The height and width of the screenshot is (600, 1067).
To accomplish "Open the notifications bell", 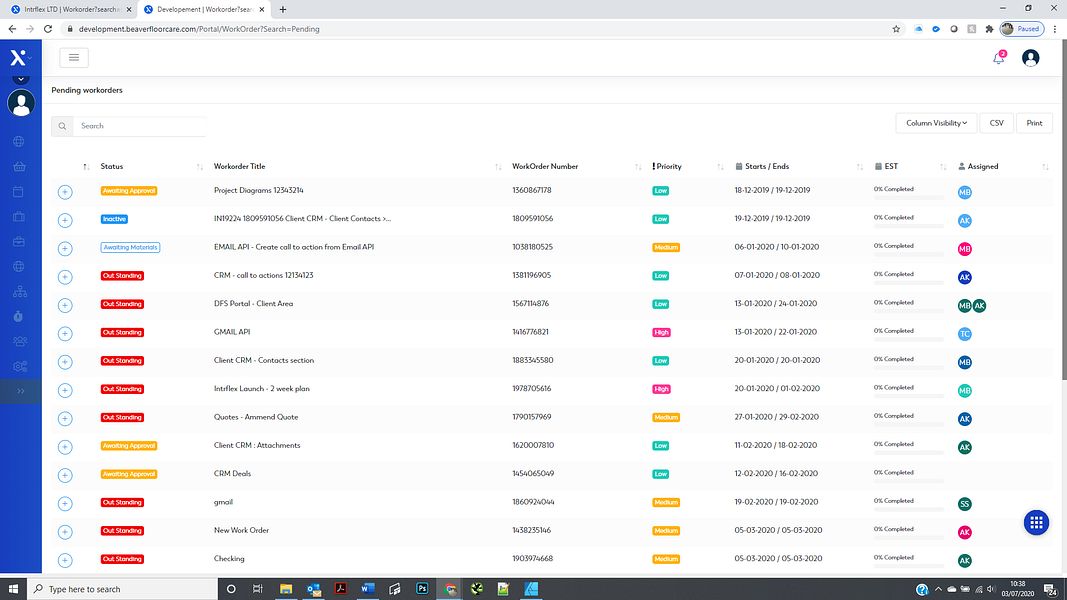I will coord(998,58).
